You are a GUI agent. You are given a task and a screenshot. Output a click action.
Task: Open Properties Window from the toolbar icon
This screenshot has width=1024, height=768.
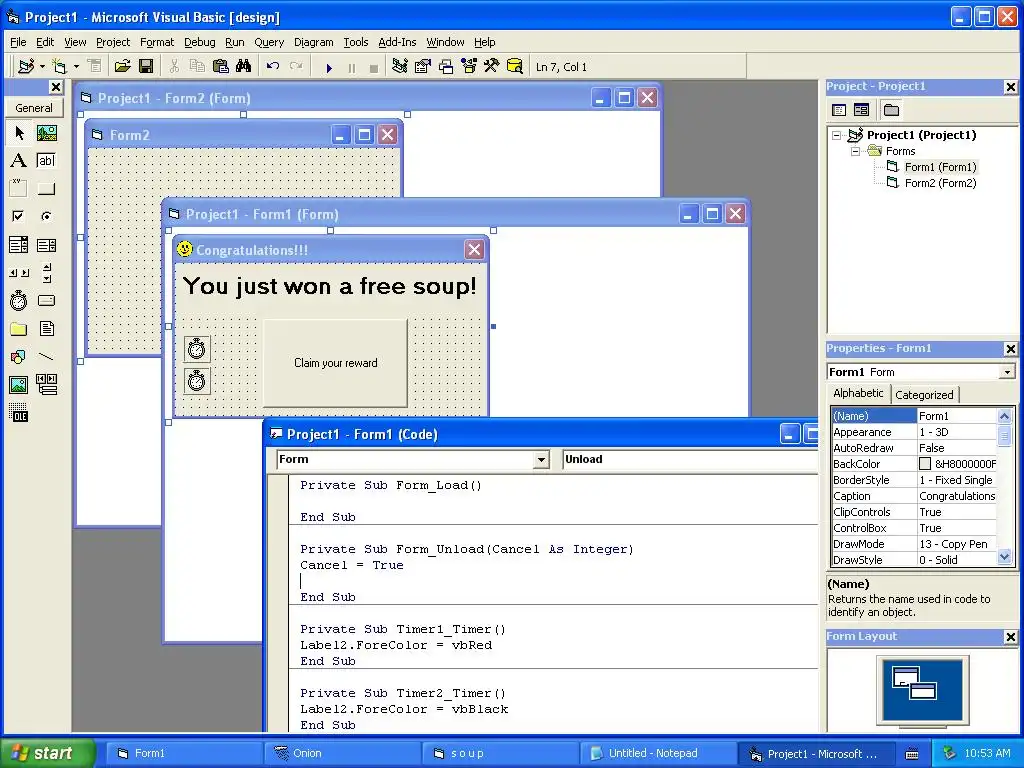[x=423, y=67]
